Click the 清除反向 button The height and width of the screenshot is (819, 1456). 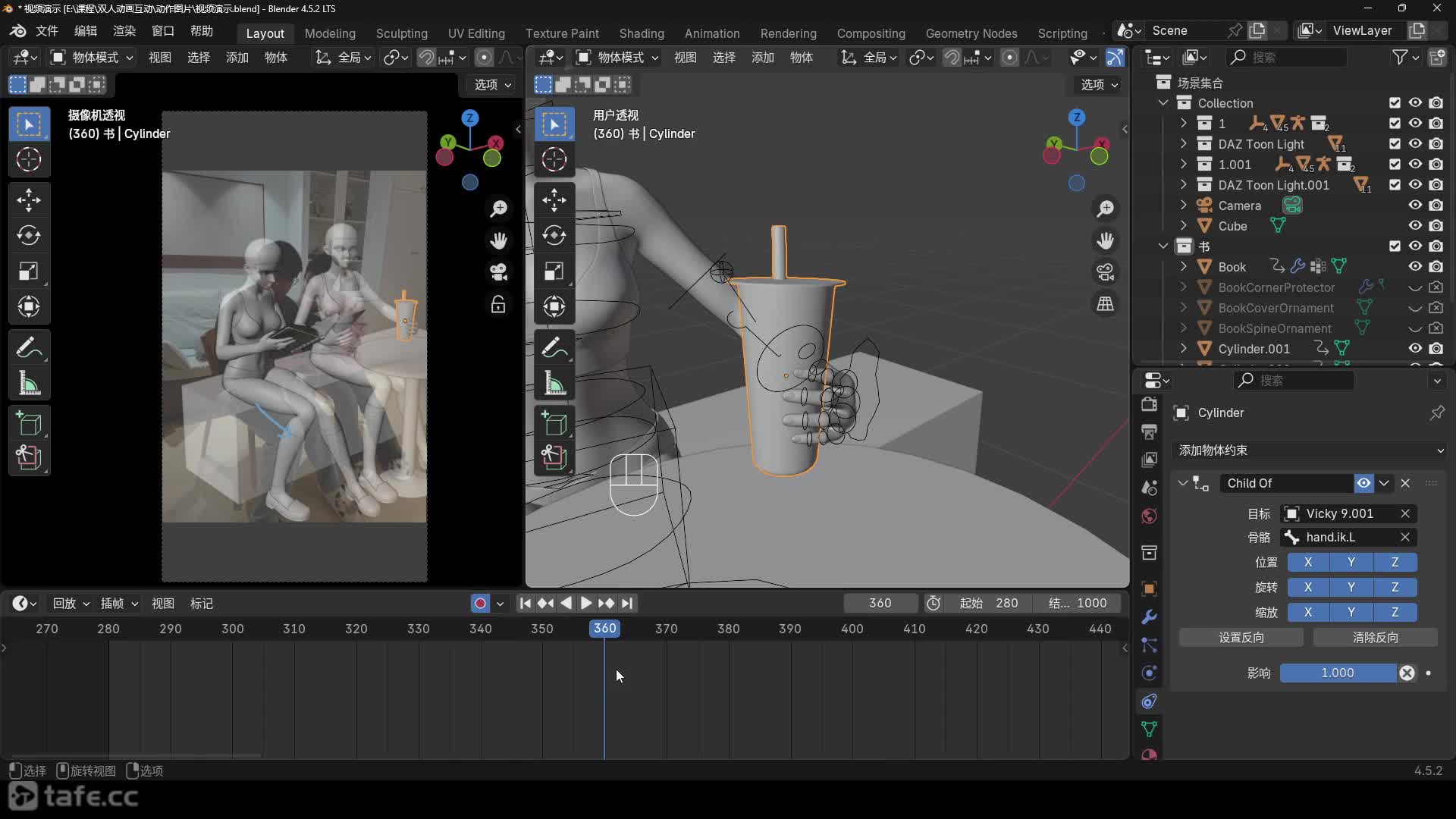[1375, 638]
